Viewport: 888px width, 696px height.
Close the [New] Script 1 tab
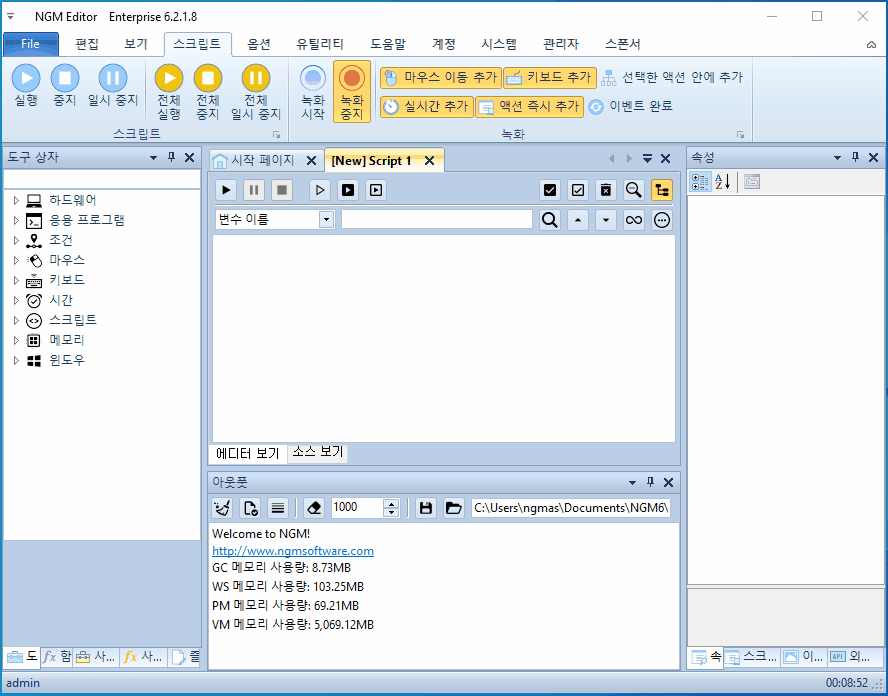pyautogui.click(x=429, y=161)
